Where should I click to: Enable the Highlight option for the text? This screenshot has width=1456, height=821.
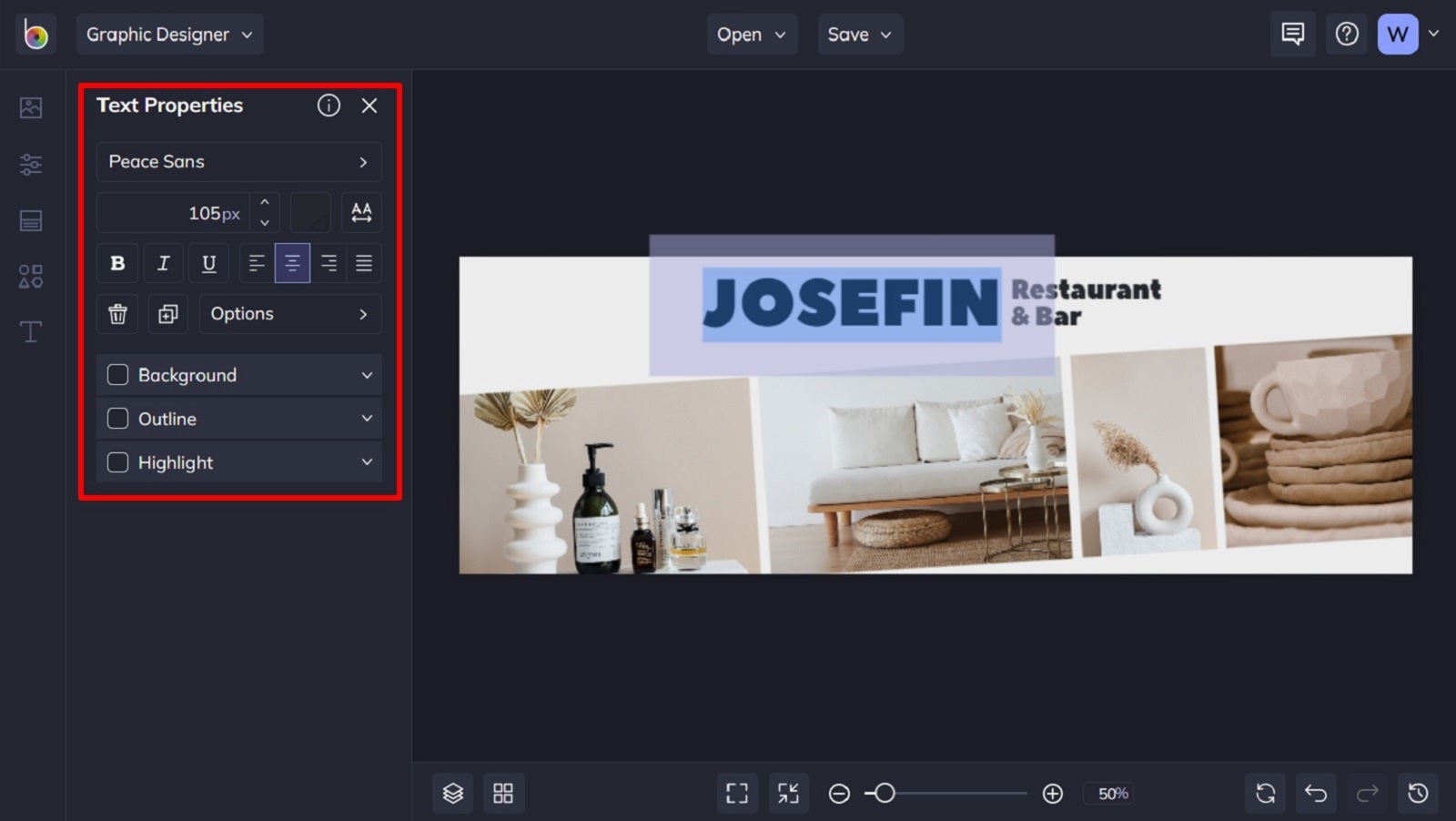tap(116, 461)
